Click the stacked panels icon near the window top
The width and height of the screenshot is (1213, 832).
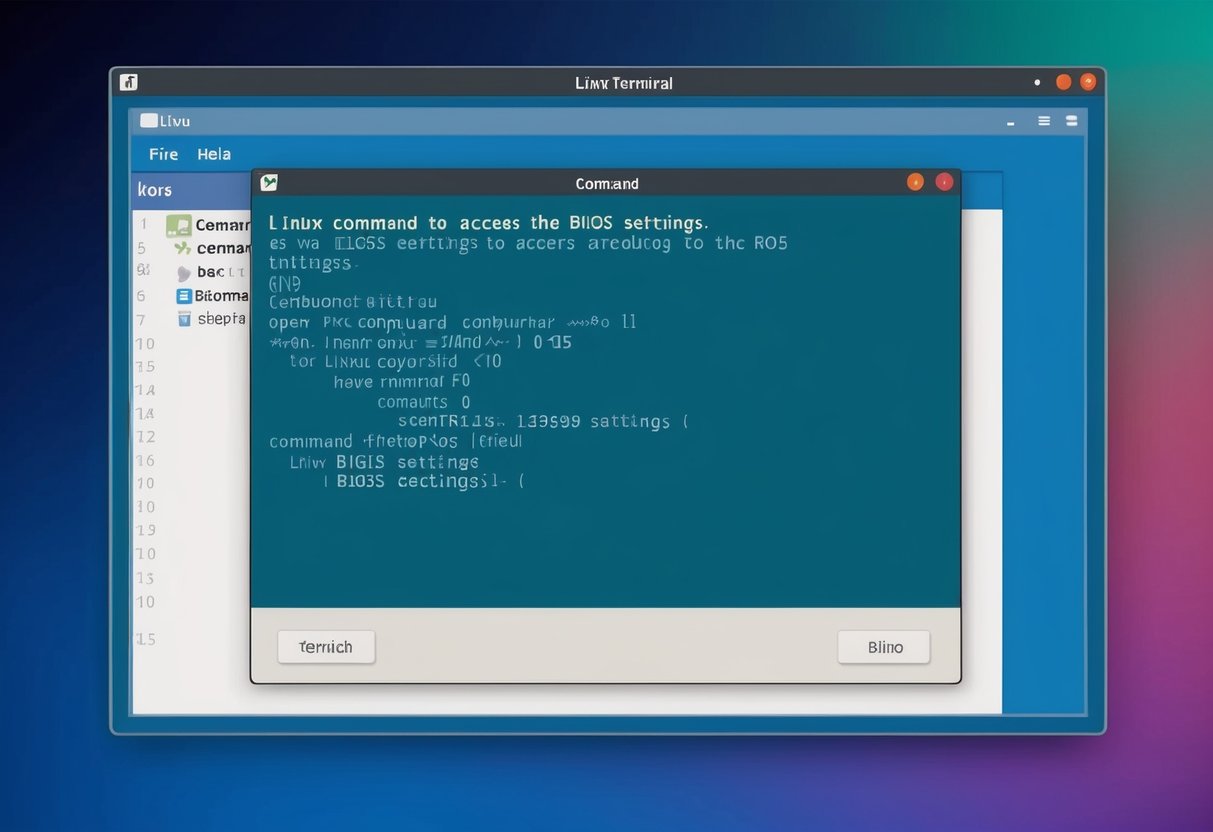pos(1071,120)
